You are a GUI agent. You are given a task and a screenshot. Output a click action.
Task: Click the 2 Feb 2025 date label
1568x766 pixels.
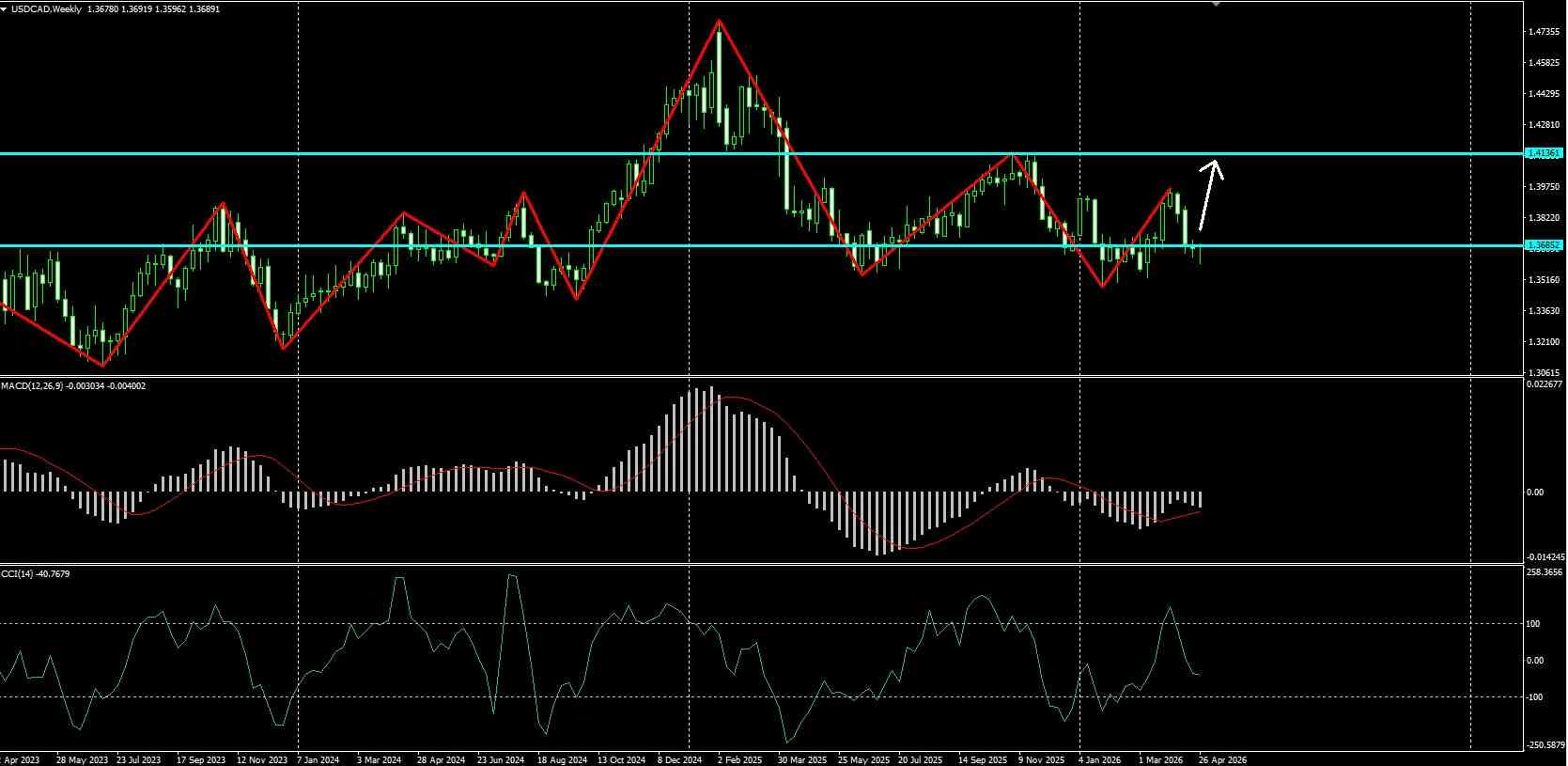738,759
